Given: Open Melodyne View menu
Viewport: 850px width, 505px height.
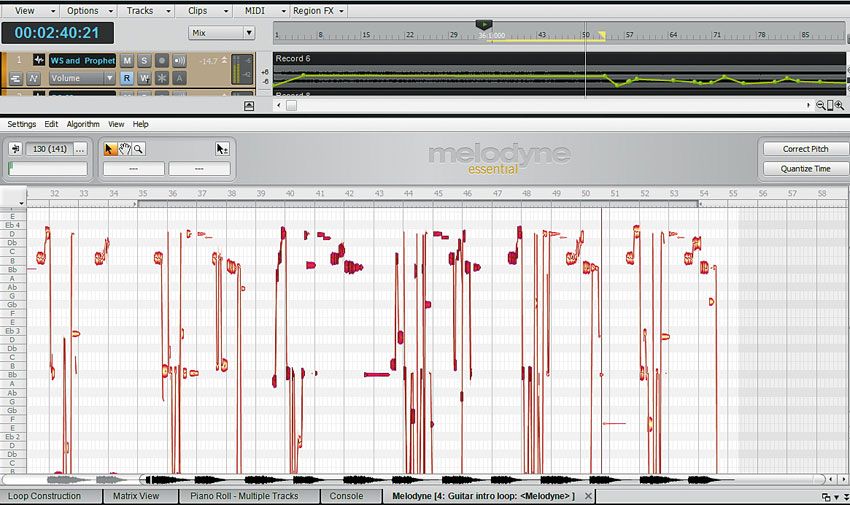Looking at the screenshot, I should click(116, 124).
